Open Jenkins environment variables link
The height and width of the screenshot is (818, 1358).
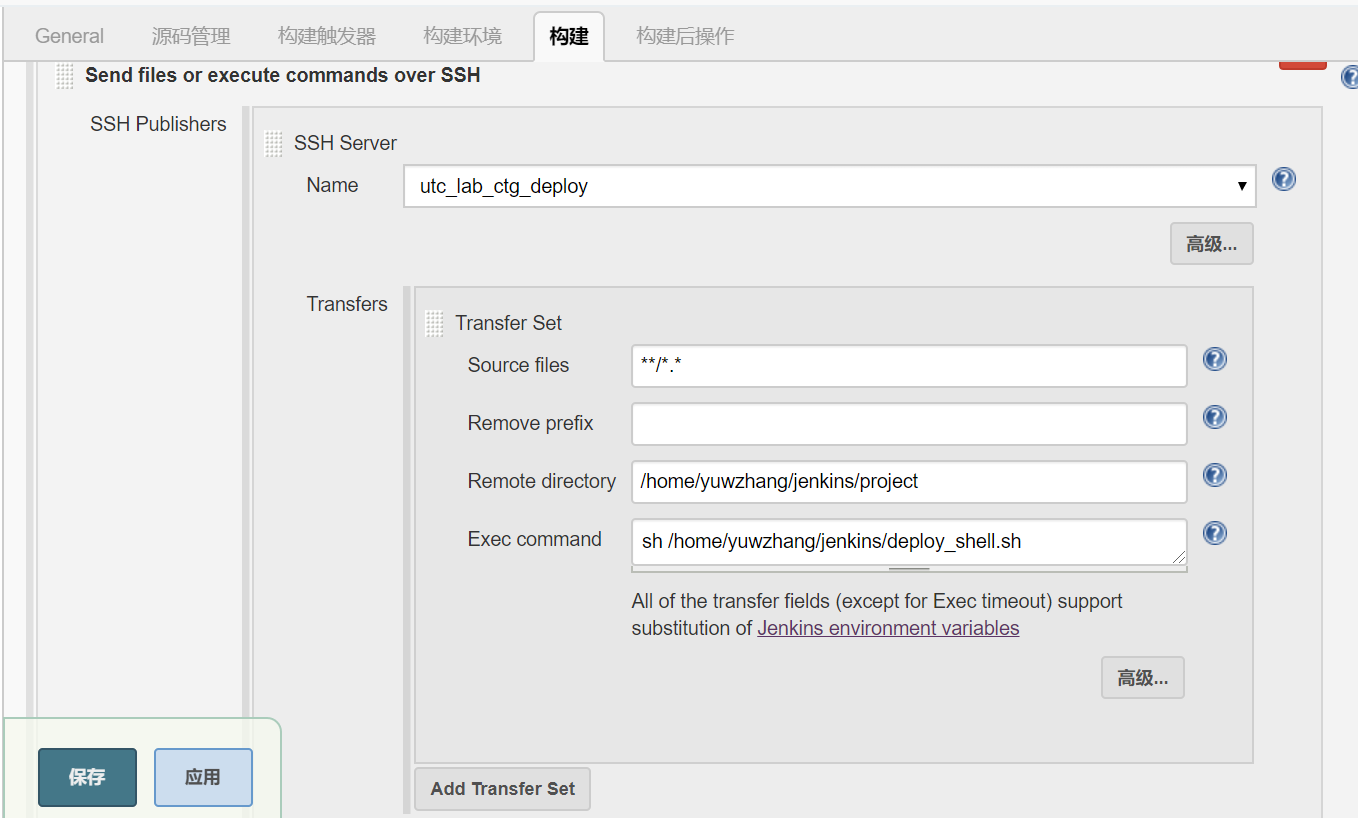[x=888, y=628]
